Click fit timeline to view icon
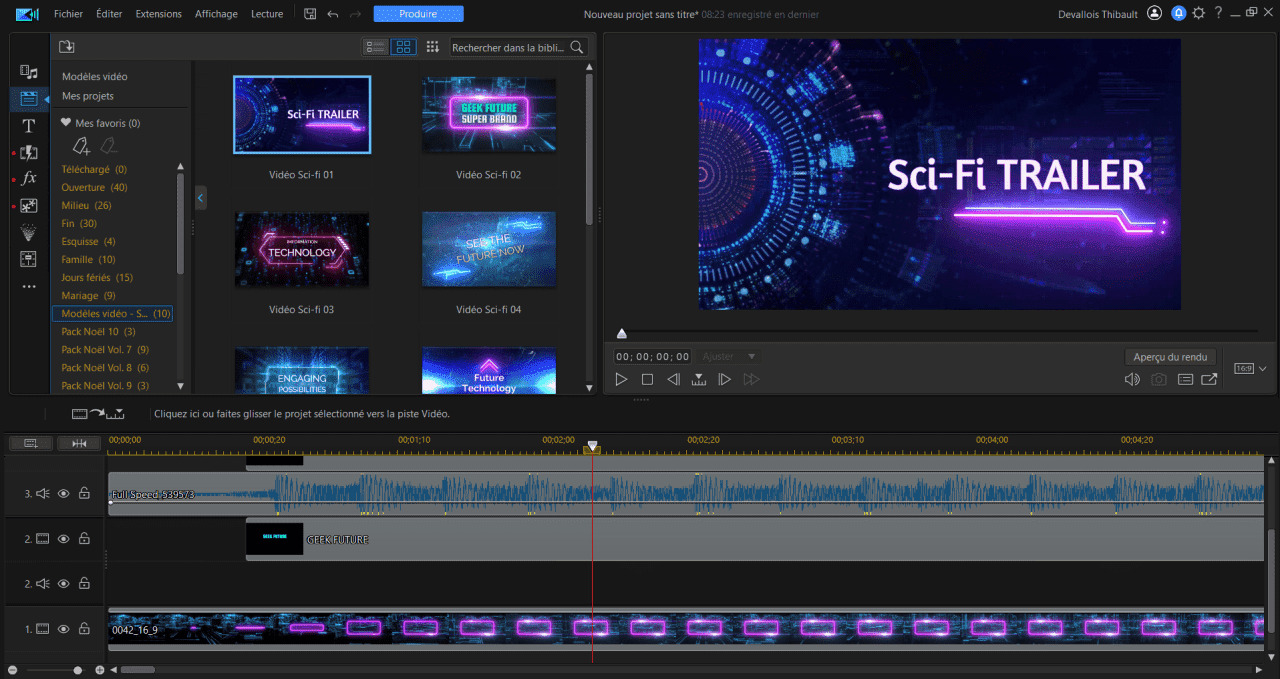 tap(78, 443)
